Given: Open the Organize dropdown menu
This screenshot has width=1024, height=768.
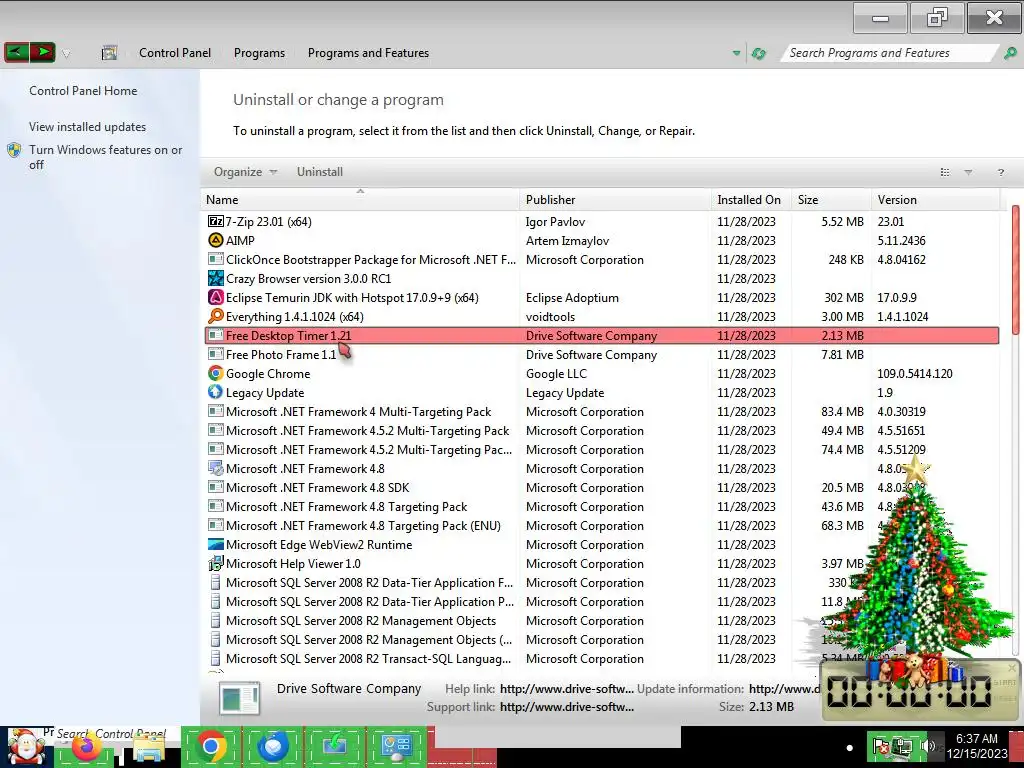Looking at the screenshot, I should (x=246, y=172).
